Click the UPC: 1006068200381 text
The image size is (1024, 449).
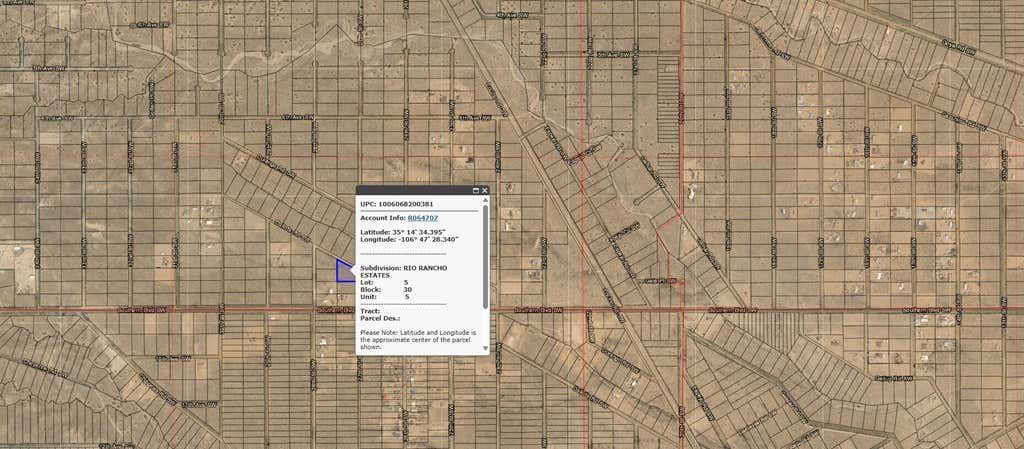pyautogui.click(x=396, y=204)
